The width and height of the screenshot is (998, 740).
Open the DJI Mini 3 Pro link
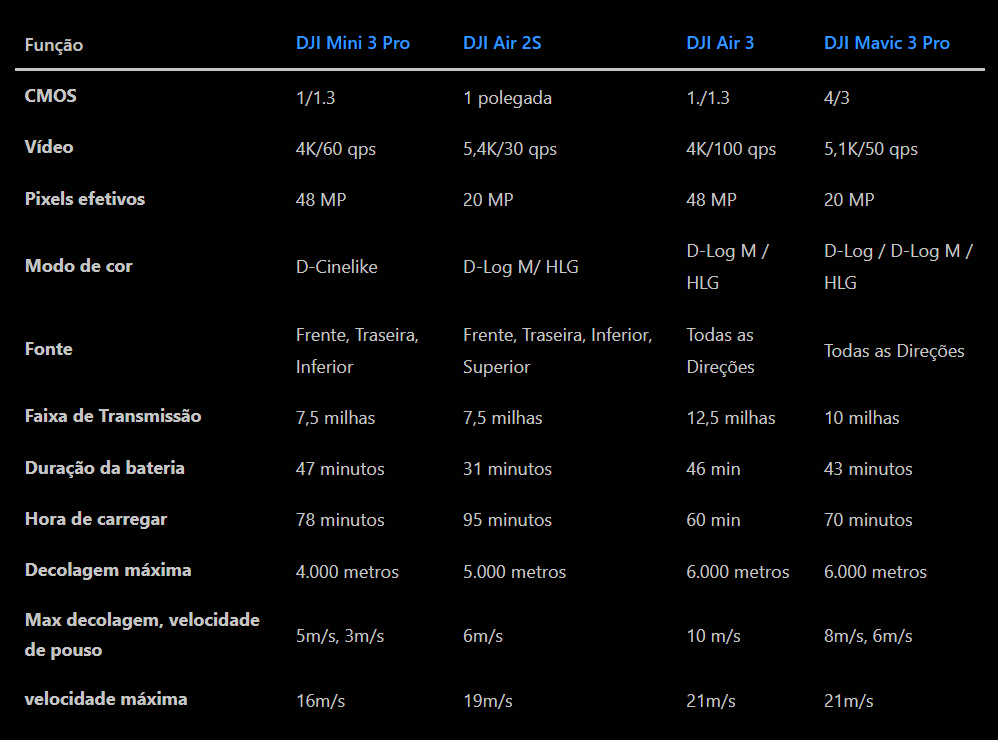pyautogui.click(x=352, y=44)
